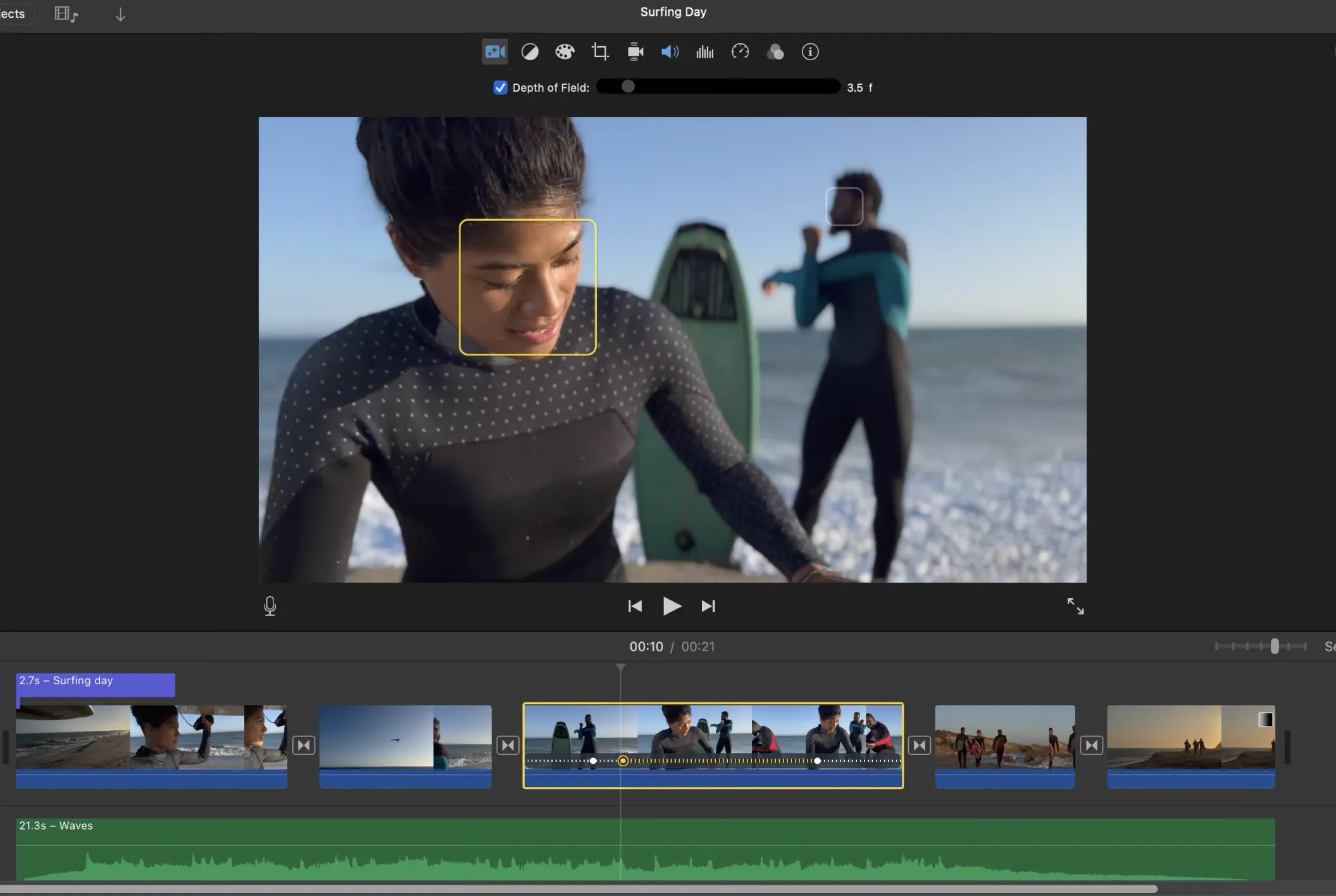This screenshot has height=896, width=1336.
Task: Open the Cinematic mode controls
Action: [x=494, y=51]
